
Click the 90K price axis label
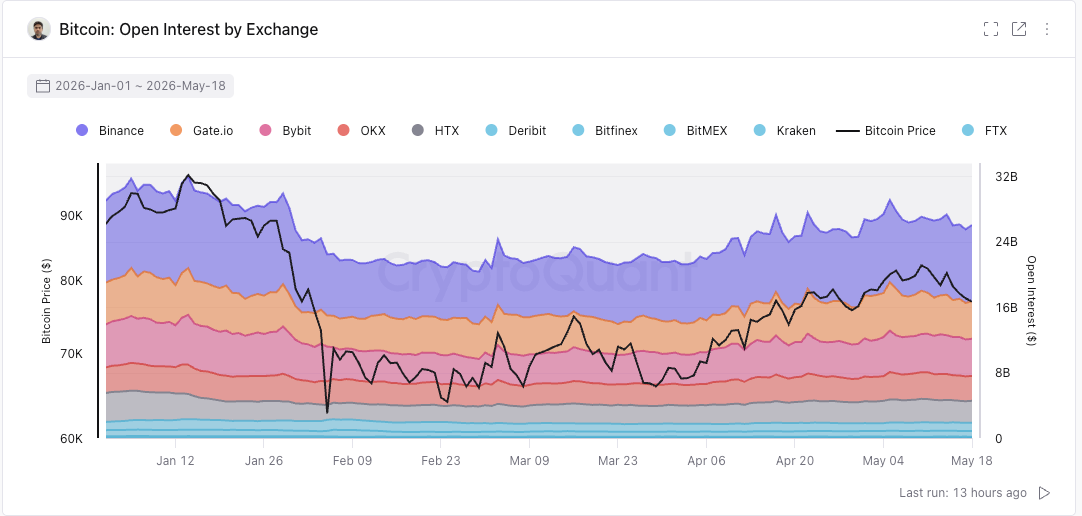(71, 215)
